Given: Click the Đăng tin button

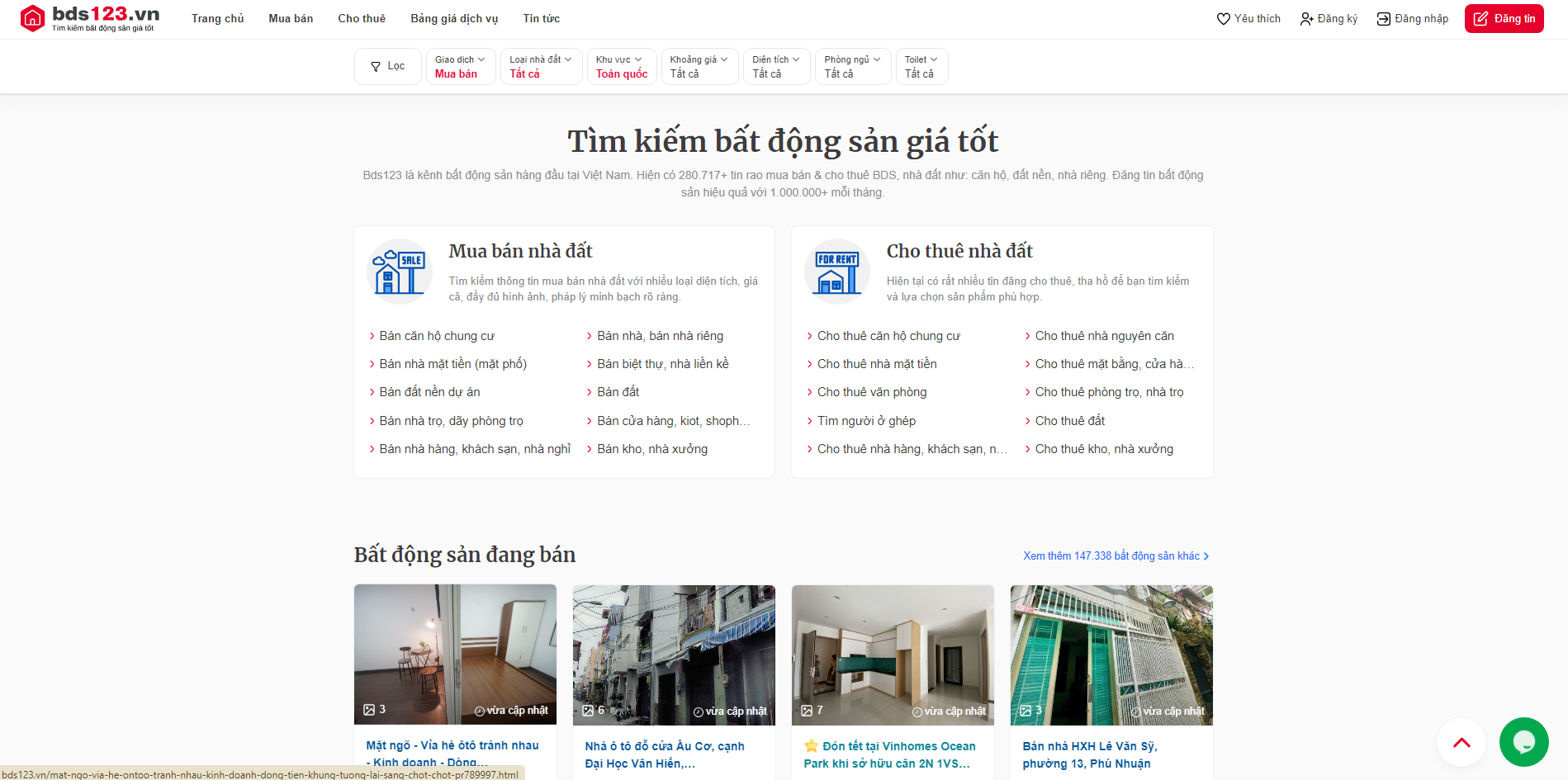Looking at the screenshot, I should tap(1504, 18).
